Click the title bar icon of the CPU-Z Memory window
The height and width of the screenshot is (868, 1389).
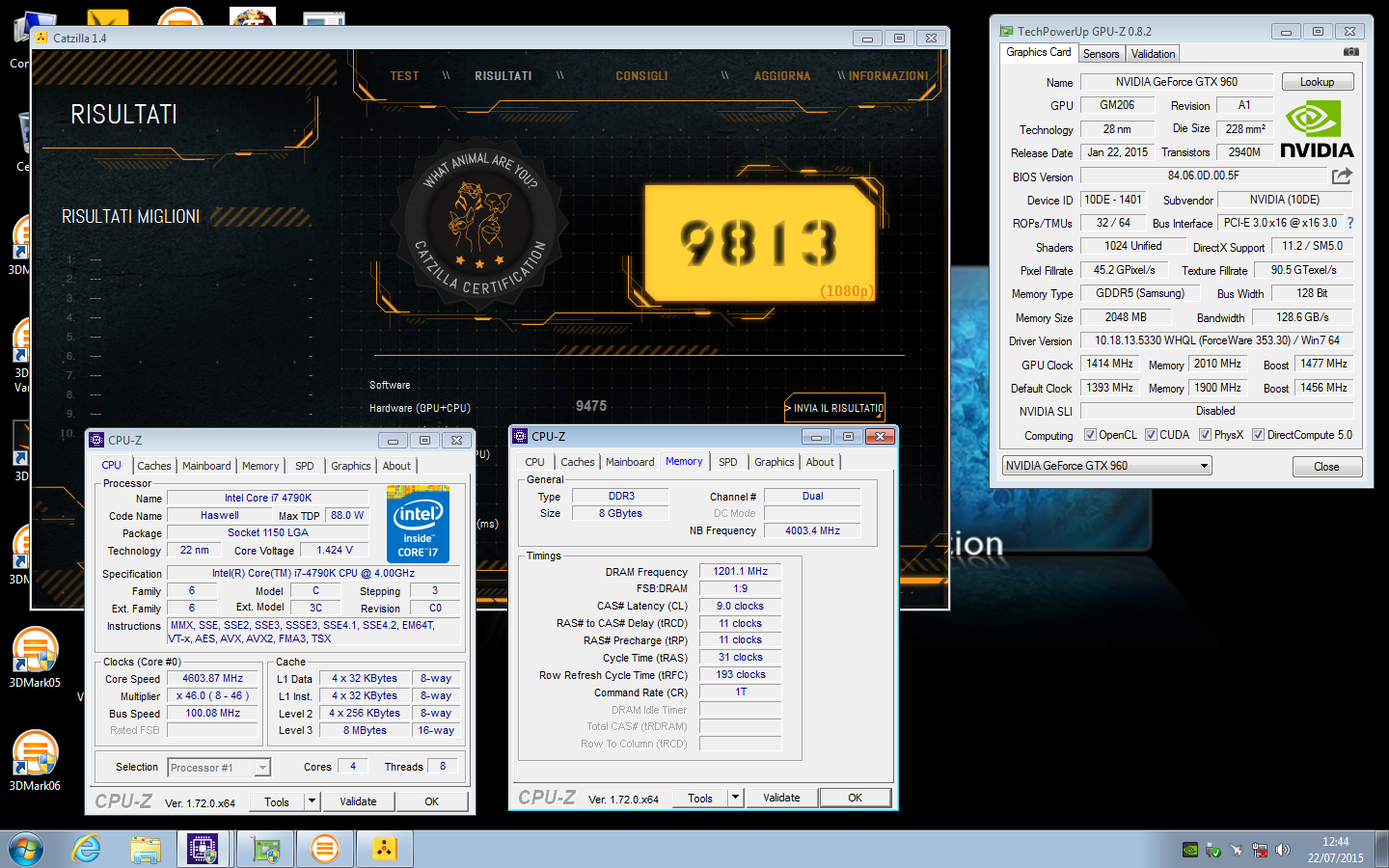(520, 436)
